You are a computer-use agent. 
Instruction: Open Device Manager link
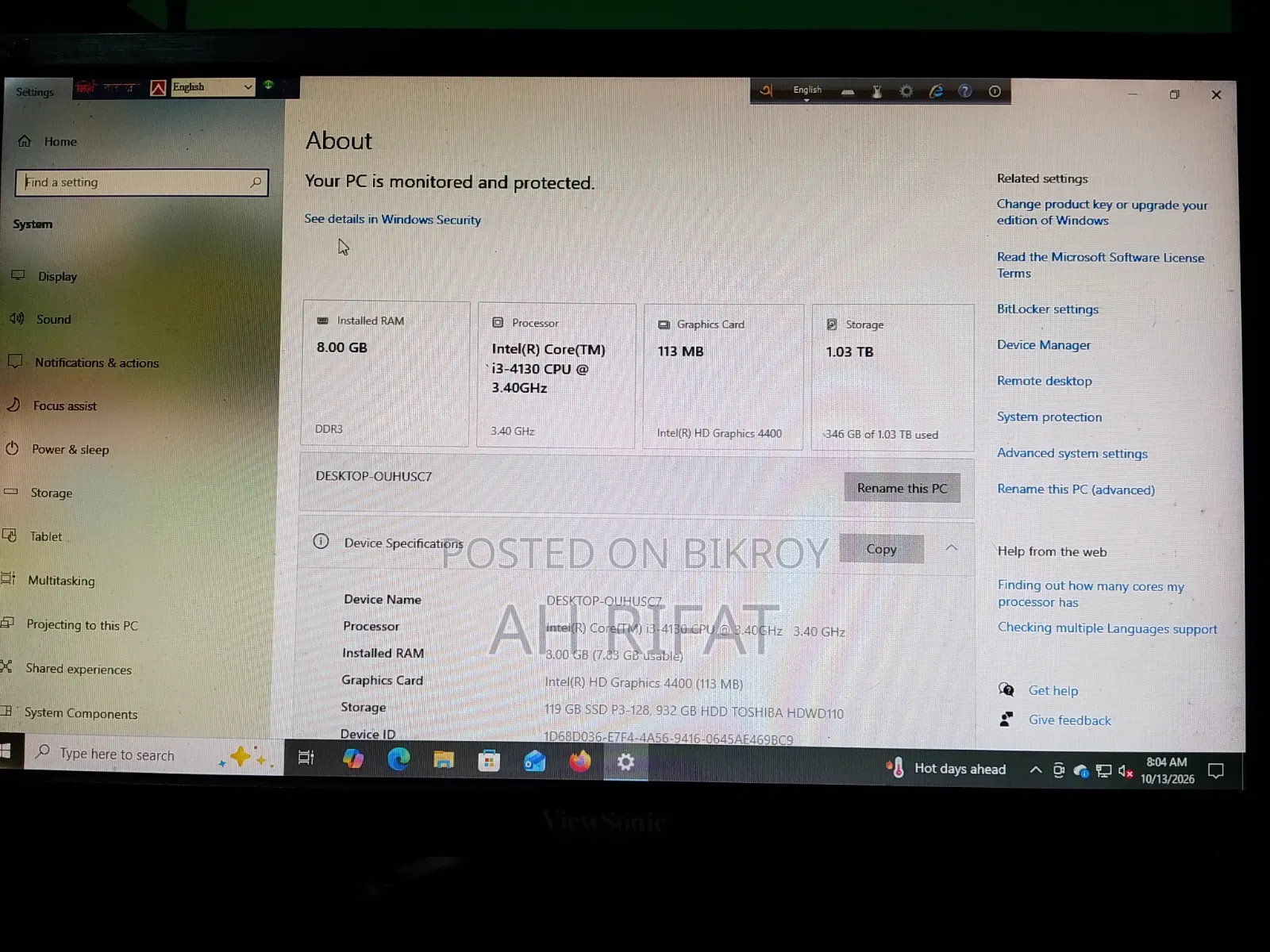click(x=1044, y=344)
